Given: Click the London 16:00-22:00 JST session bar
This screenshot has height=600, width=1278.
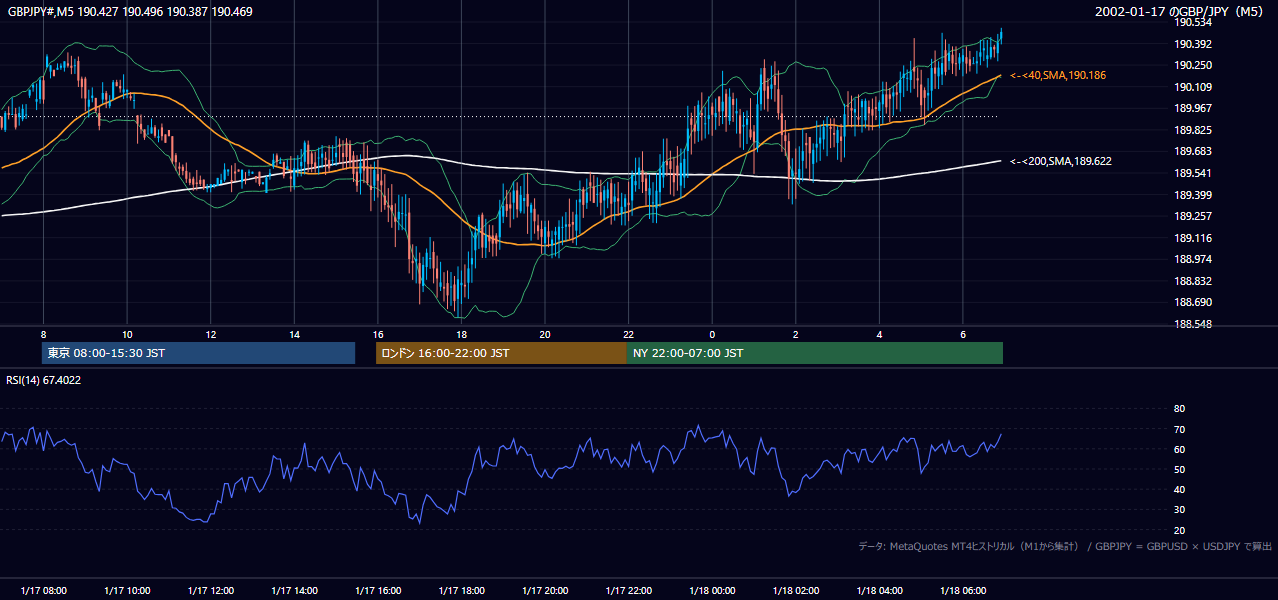Looking at the screenshot, I should pyautogui.click(x=501, y=353).
